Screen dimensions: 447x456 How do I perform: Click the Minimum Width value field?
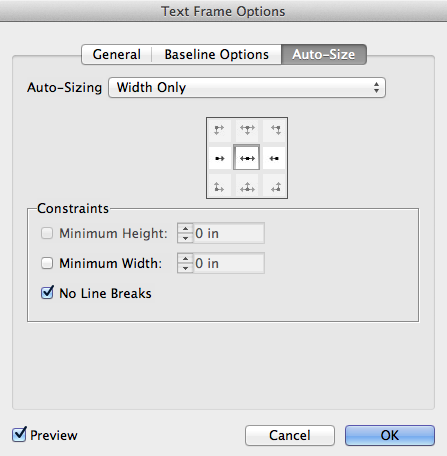click(229, 263)
